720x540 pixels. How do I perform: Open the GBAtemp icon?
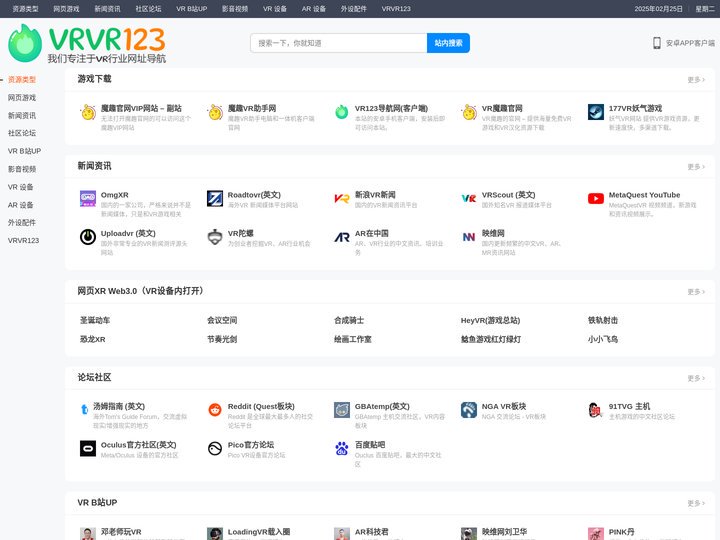click(x=342, y=410)
